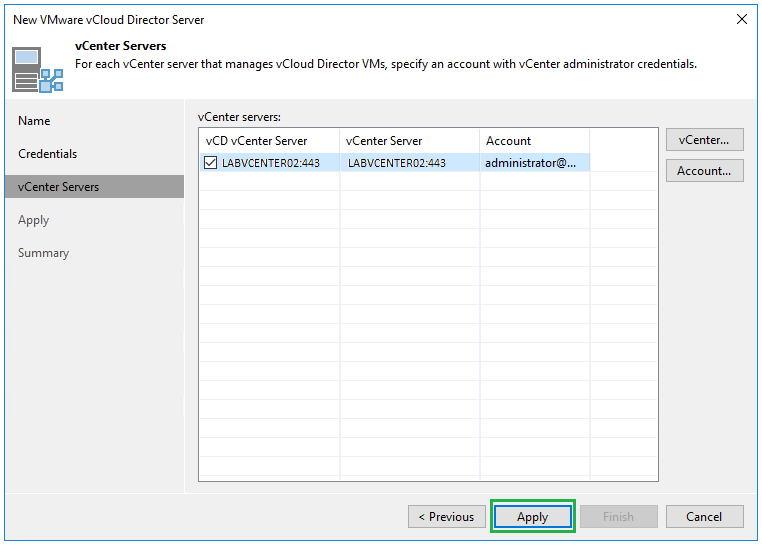Switch to the Summary wizard step
This screenshot has width=762, height=546.
(x=43, y=253)
